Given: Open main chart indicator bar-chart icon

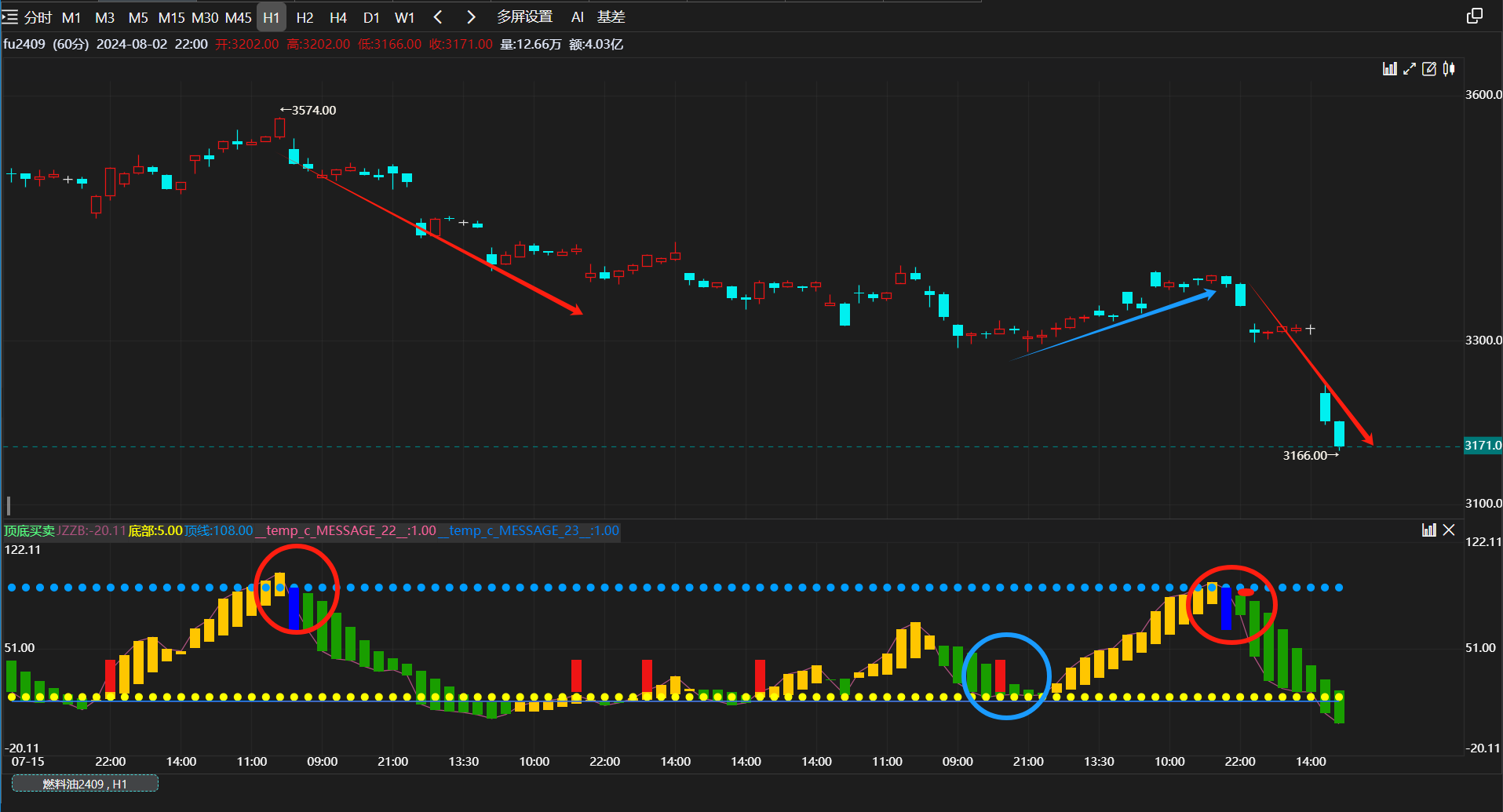Looking at the screenshot, I should click(1389, 69).
